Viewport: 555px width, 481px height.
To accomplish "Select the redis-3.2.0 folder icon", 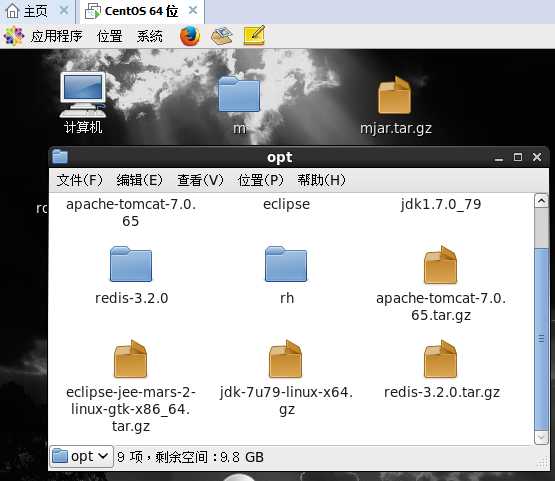I will [x=131, y=264].
